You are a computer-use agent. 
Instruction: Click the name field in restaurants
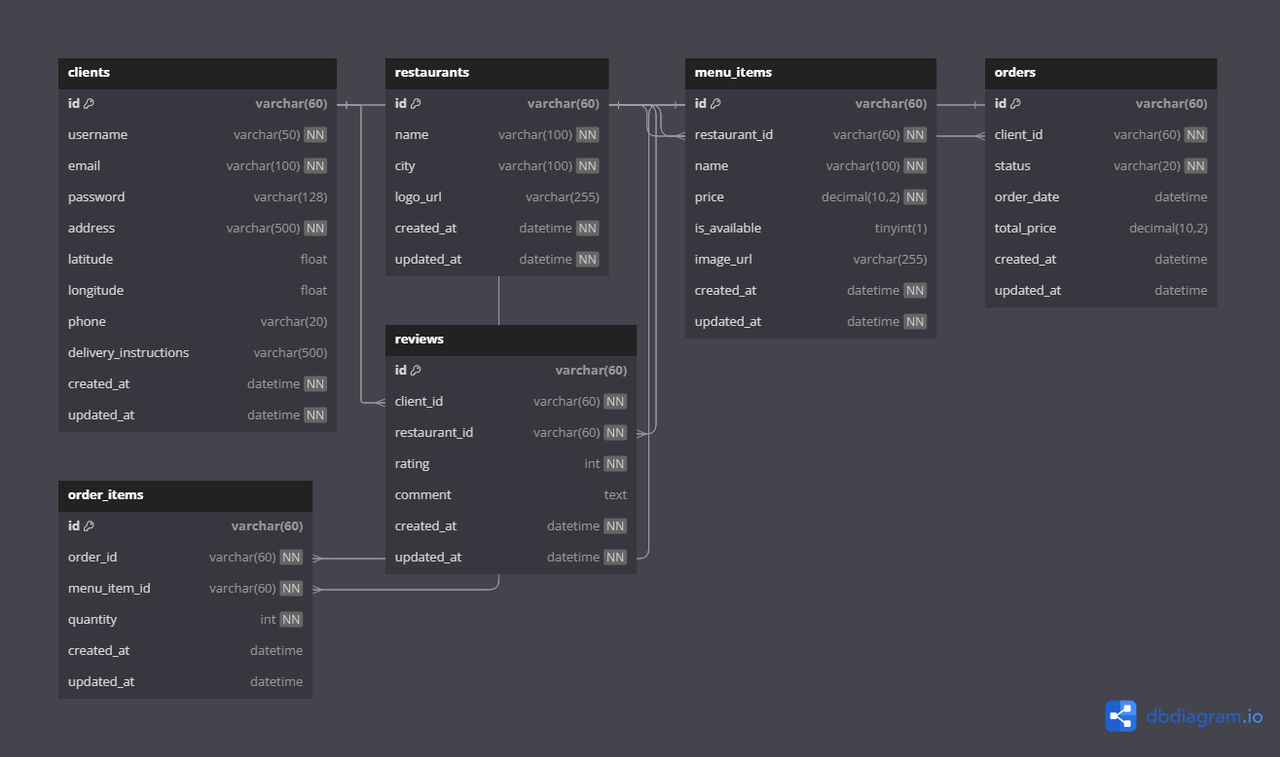point(497,135)
